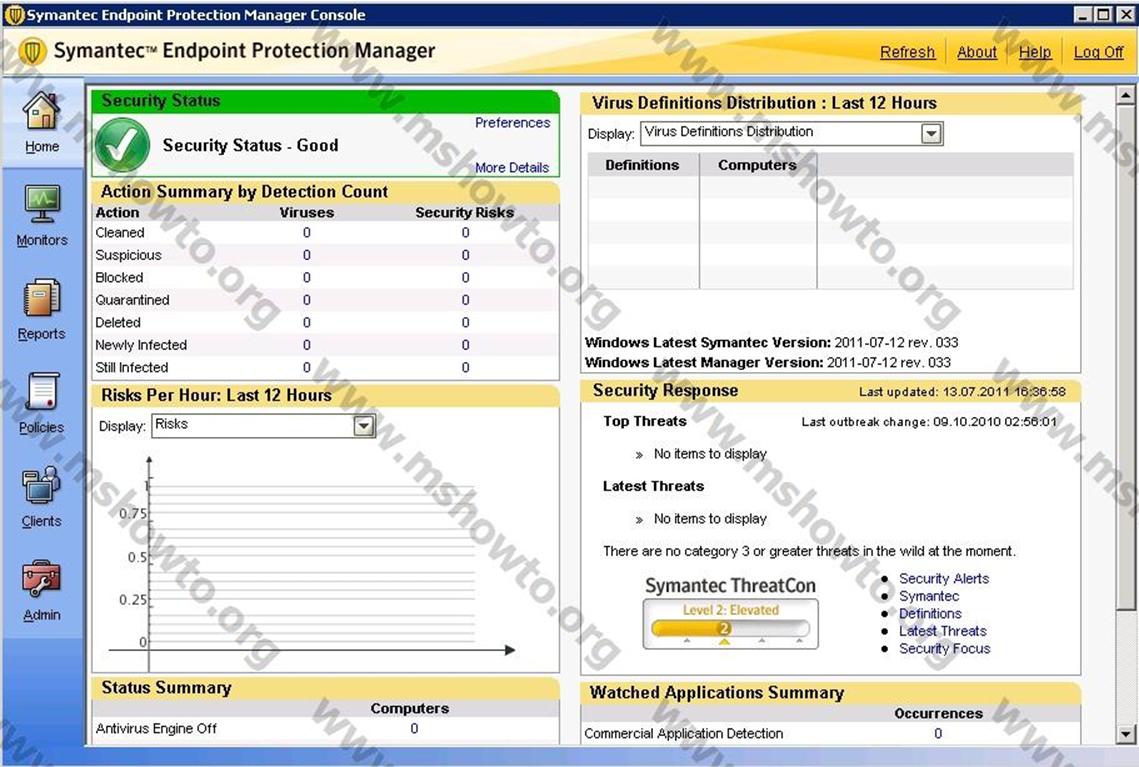The height and width of the screenshot is (767, 1139).
Task: Click the "Quarantined" row label
Action: (x=132, y=300)
